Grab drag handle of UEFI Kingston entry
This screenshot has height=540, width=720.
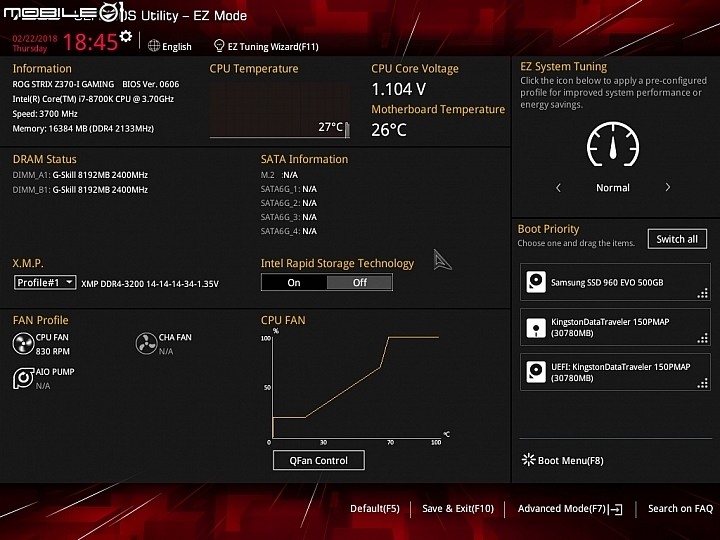point(703,383)
